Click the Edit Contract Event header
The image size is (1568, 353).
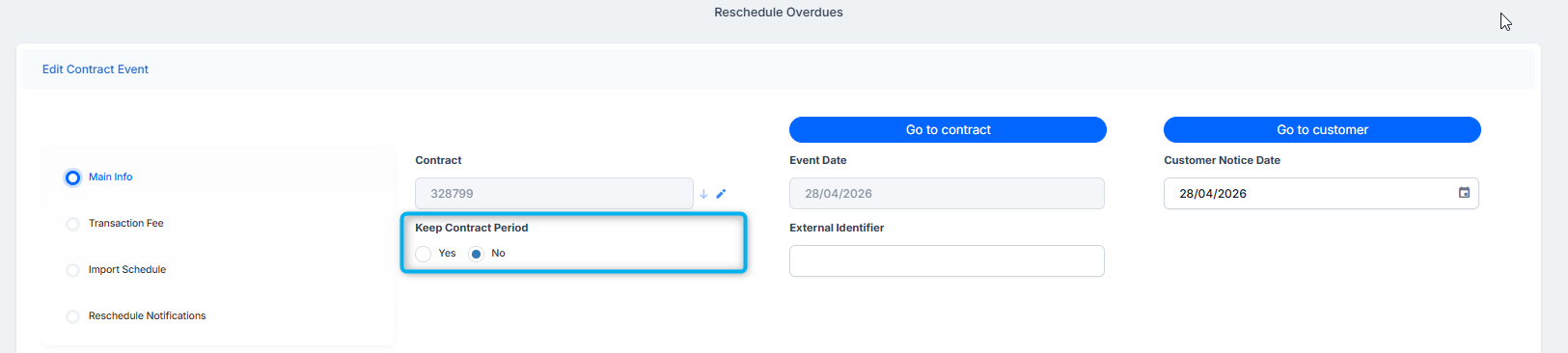[x=96, y=69]
